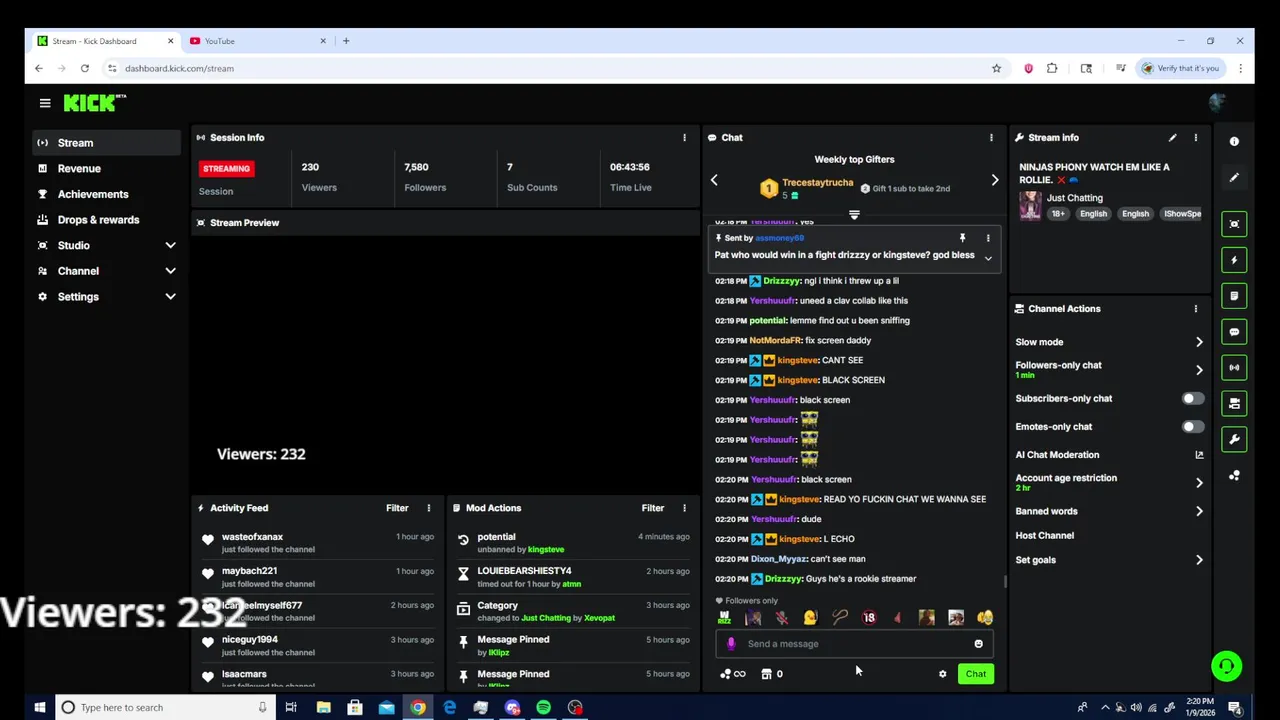Select the 18 emote in emote bar

pyautogui.click(x=869, y=618)
